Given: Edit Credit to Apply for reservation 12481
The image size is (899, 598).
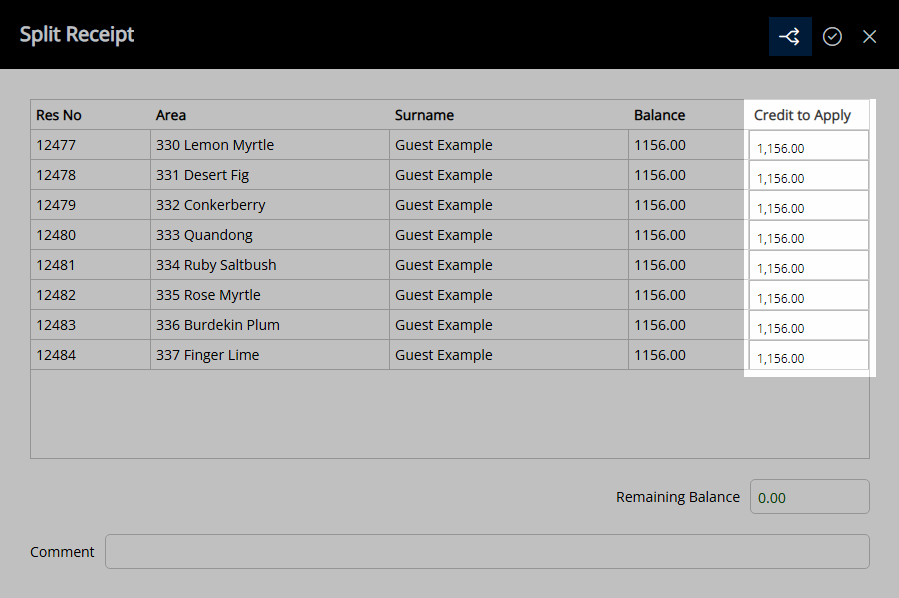Looking at the screenshot, I should [x=808, y=265].
